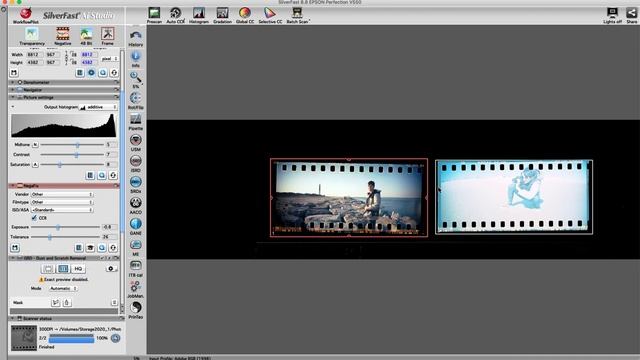Open the pixel unit dropdown

[109, 59]
